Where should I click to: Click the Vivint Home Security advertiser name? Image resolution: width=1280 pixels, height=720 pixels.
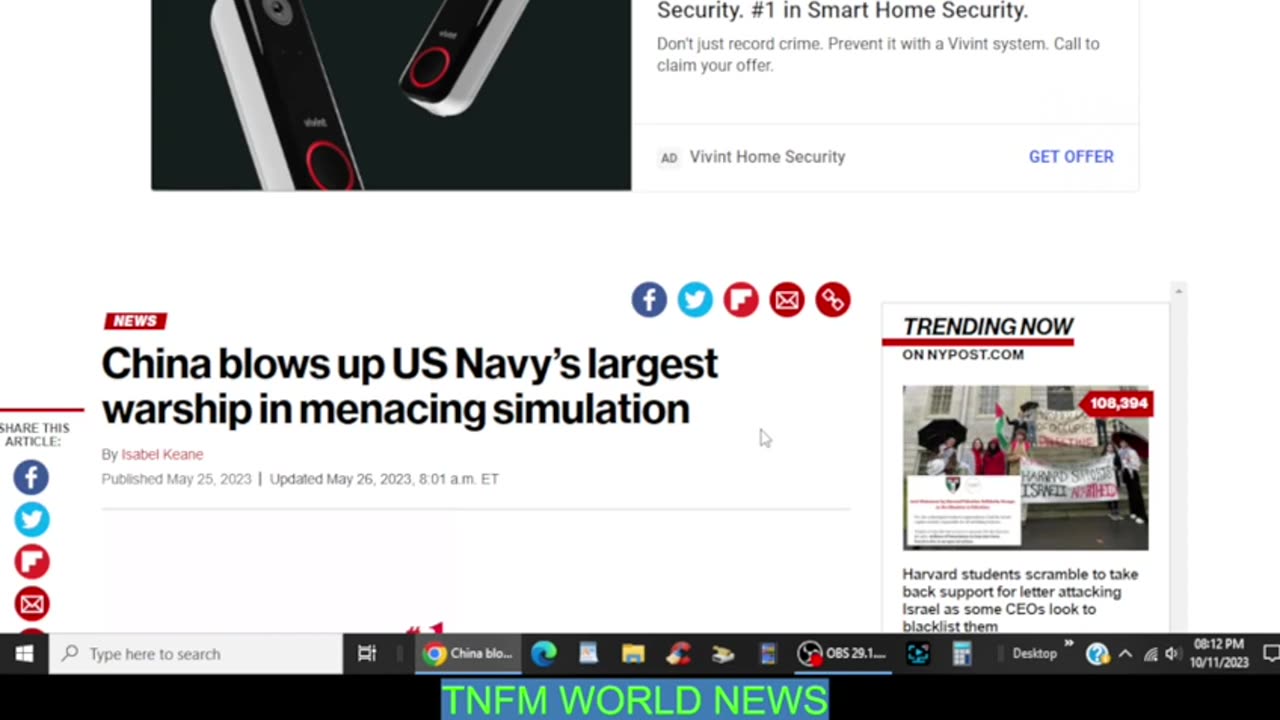point(767,157)
